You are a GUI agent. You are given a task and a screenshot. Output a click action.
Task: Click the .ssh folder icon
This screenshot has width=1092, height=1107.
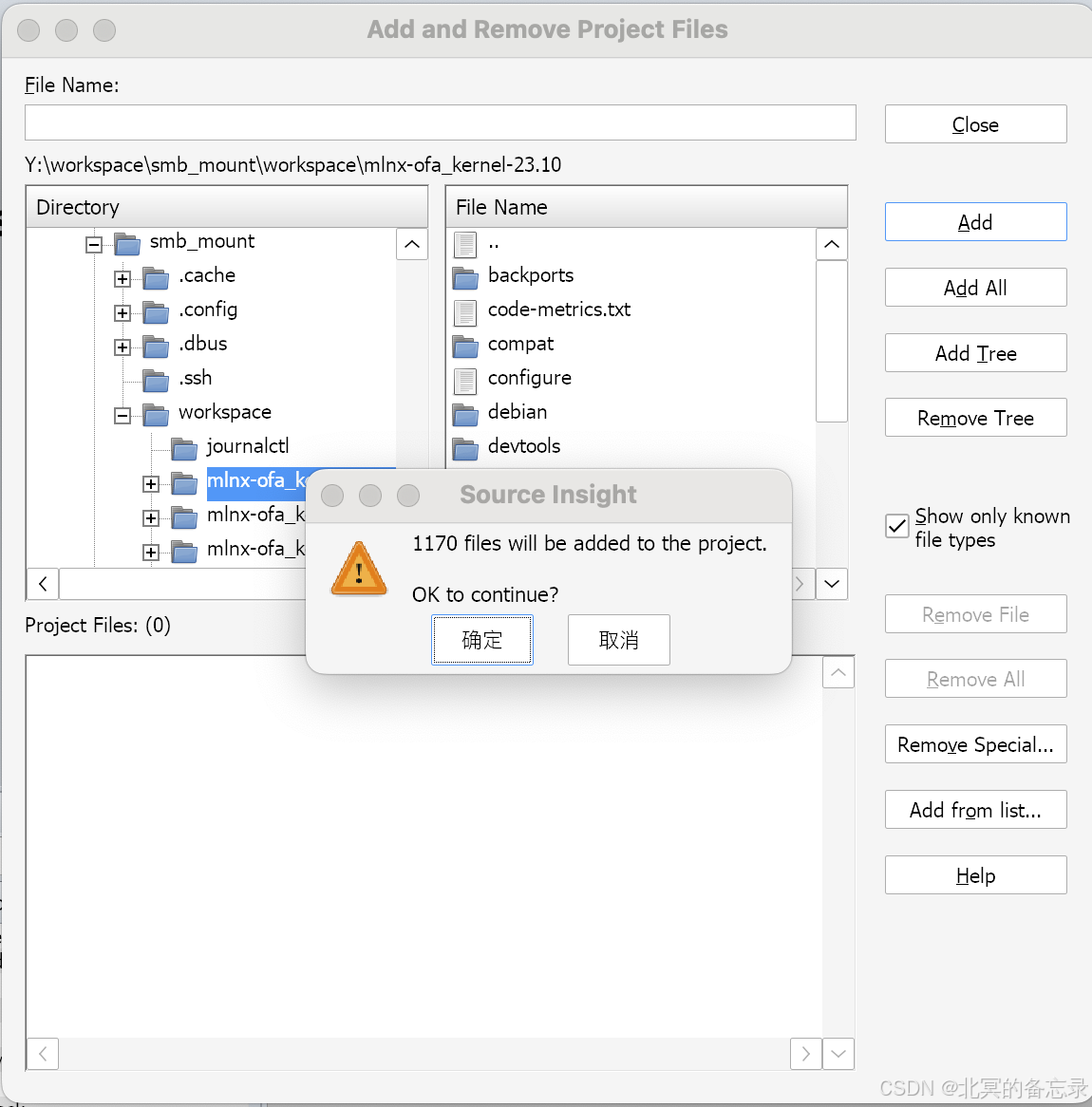156,381
